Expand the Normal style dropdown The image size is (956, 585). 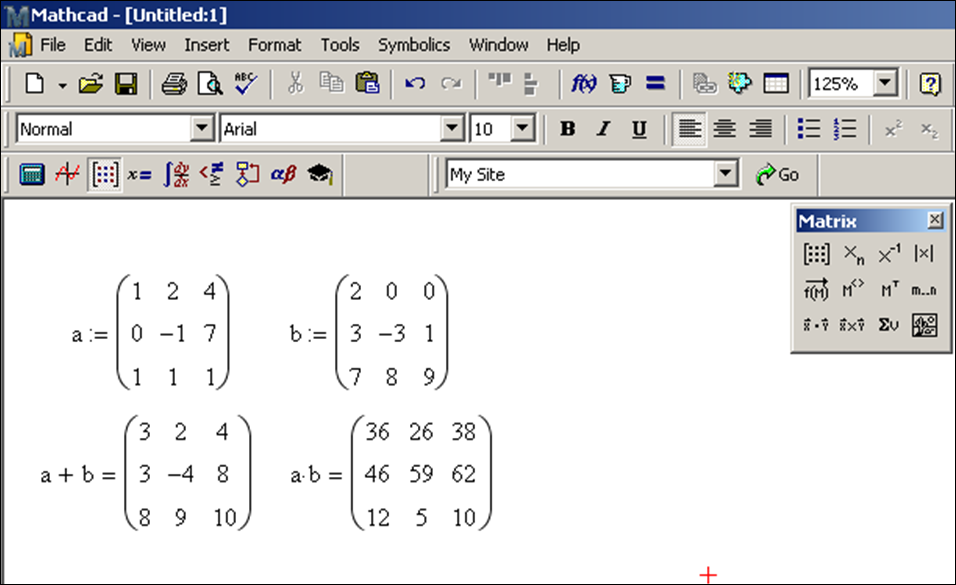203,129
